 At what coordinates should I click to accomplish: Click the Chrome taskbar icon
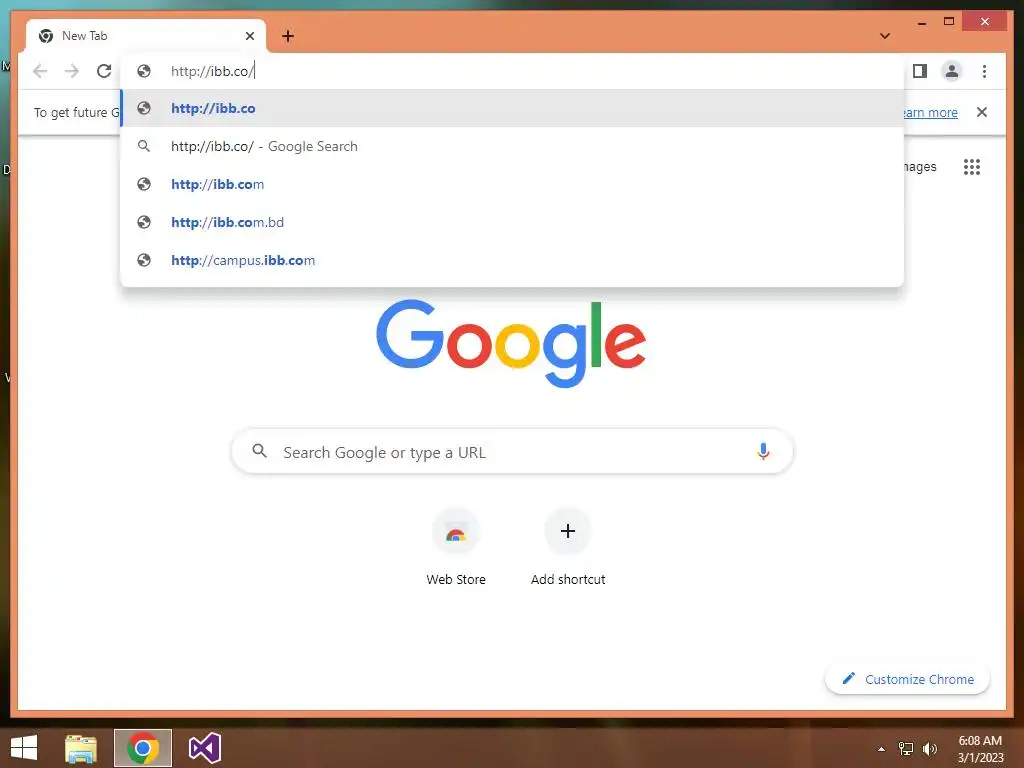click(x=143, y=748)
